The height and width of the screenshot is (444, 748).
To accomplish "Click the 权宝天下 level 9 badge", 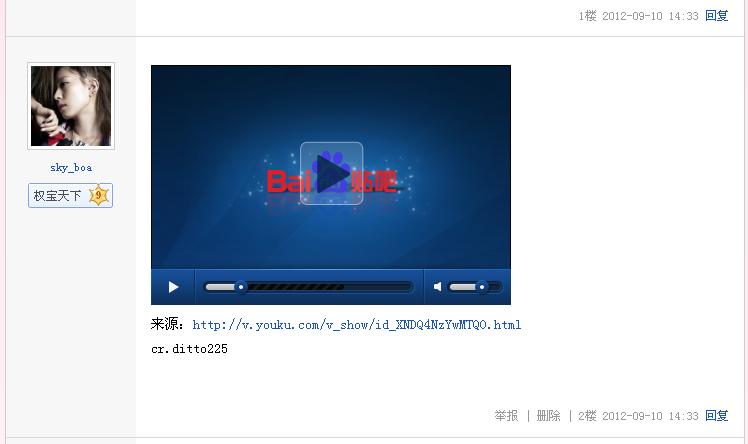I will pyautogui.click(x=71, y=196).
